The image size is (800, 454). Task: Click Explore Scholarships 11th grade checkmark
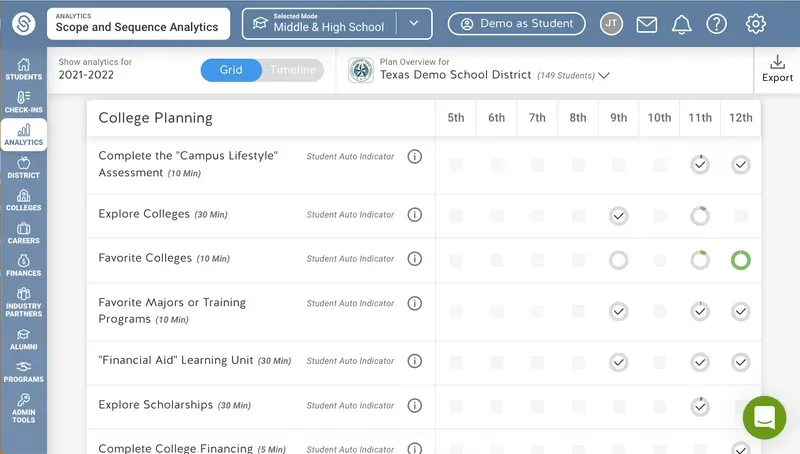click(699, 407)
